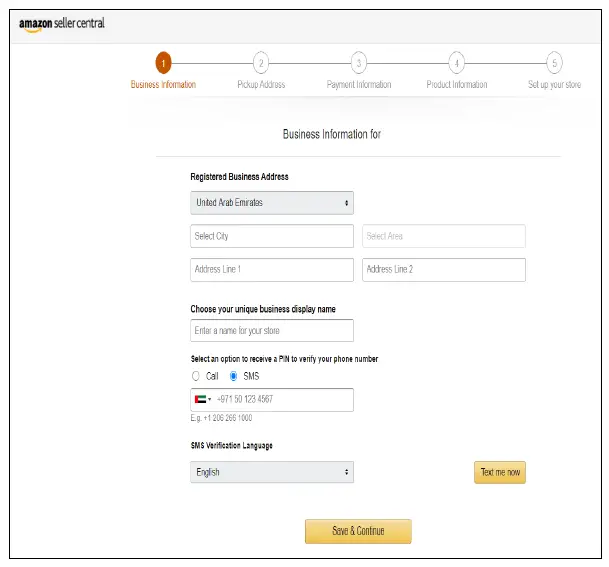Click the store name input field
This screenshot has height=567, width=609.
[x=272, y=330]
